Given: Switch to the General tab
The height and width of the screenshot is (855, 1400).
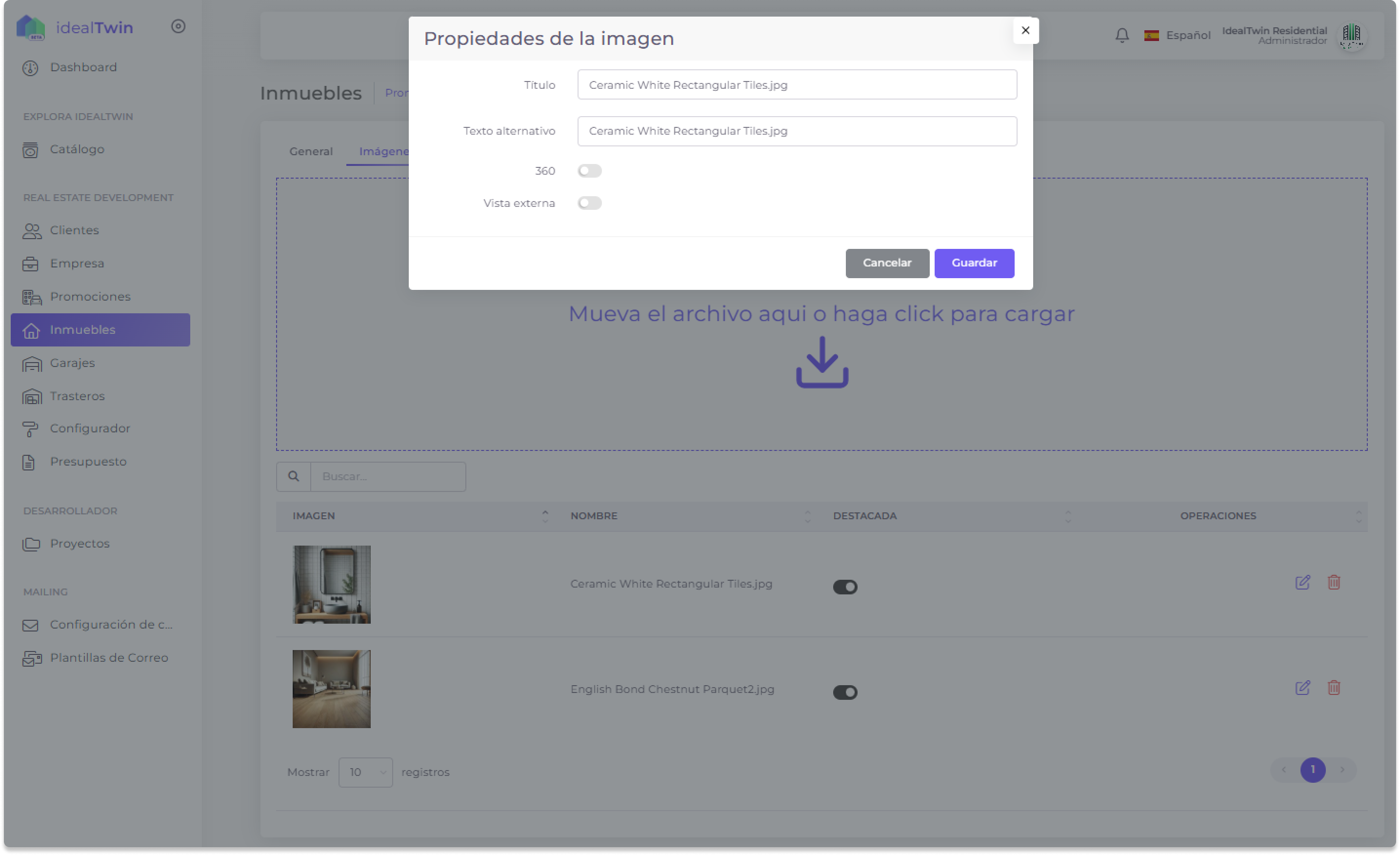Looking at the screenshot, I should [x=310, y=151].
